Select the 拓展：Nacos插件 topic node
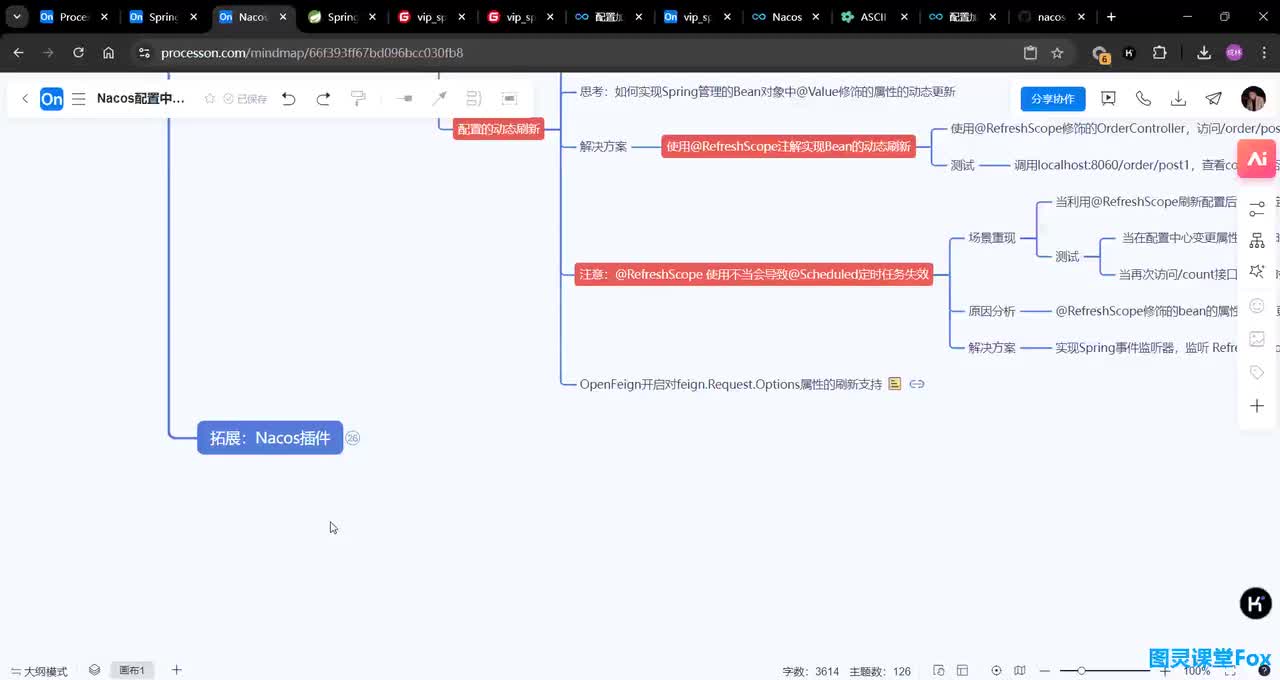This screenshot has height=680, width=1280. tap(270, 438)
